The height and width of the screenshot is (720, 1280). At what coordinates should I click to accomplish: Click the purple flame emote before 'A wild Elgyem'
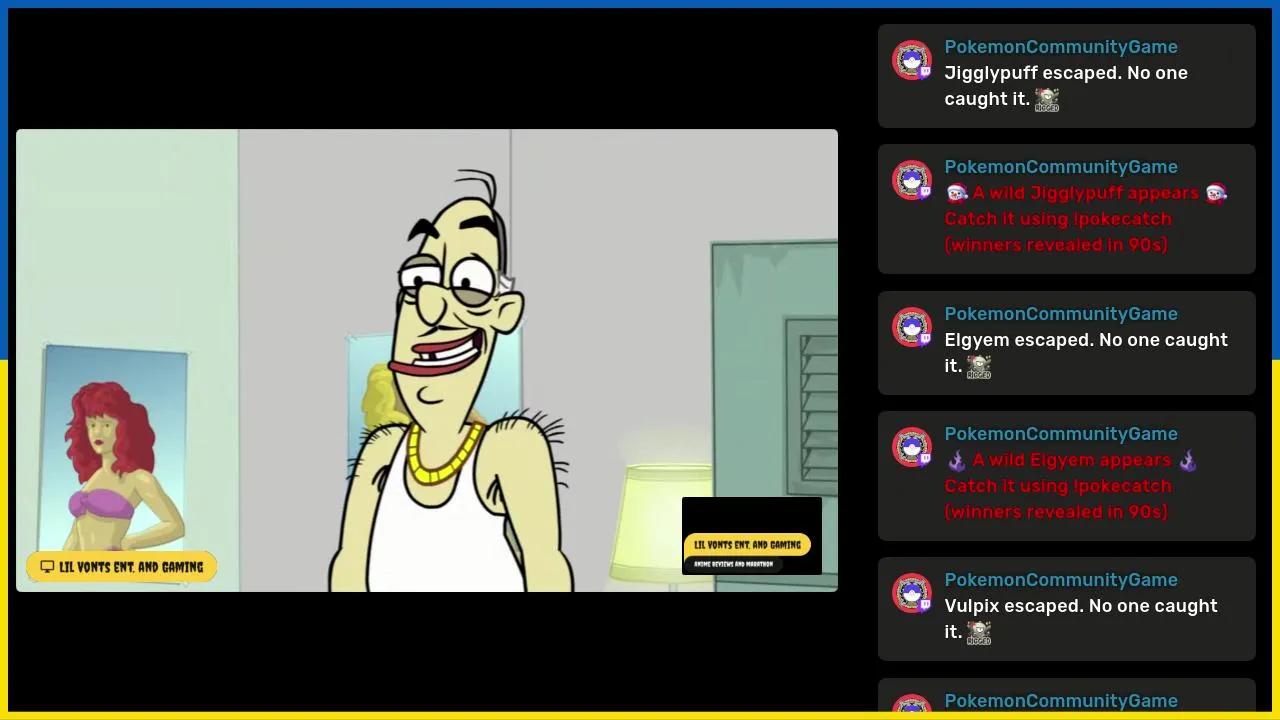point(957,460)
